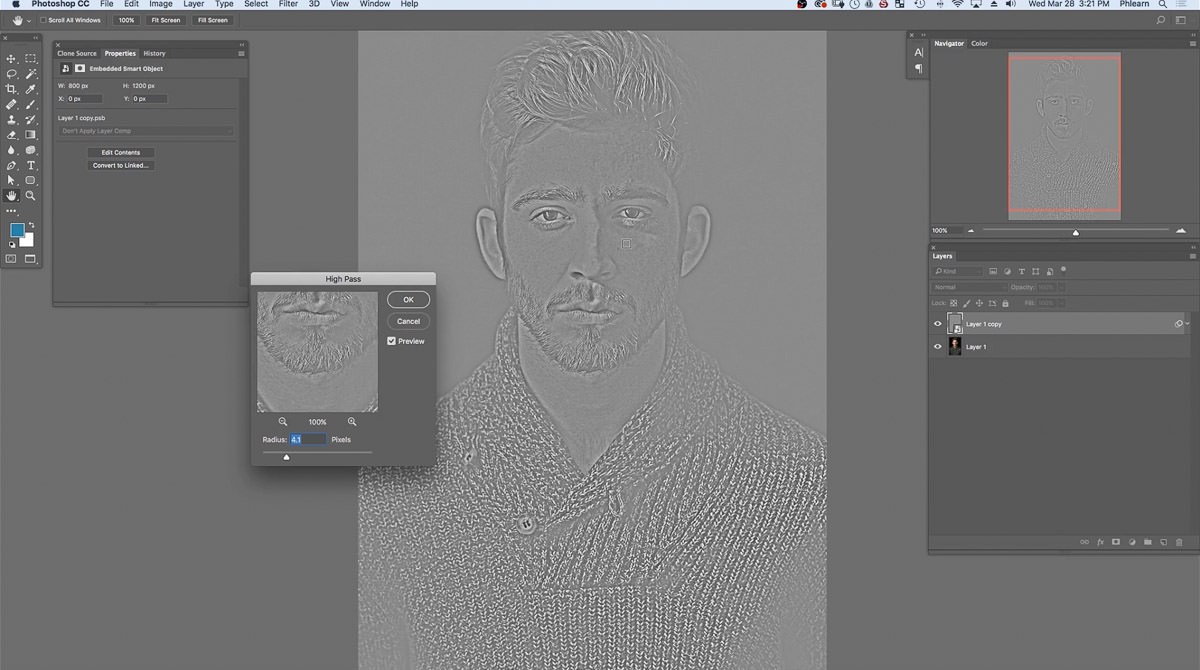Screen dimensions: 1200x670
Task: Hide the Layer 1 copy layer
Action: coord(938,324)
